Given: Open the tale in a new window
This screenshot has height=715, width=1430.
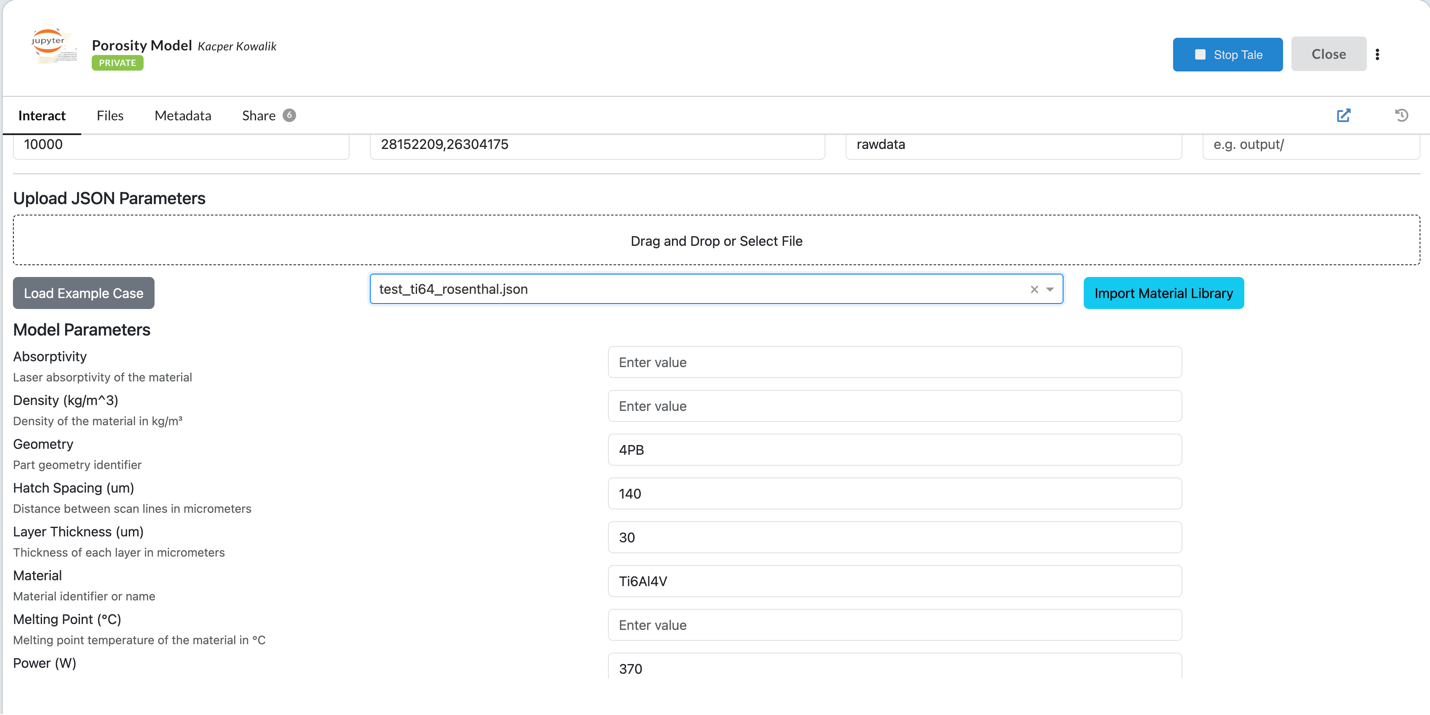Looking at the screenshot, I should pos(1343,115).
